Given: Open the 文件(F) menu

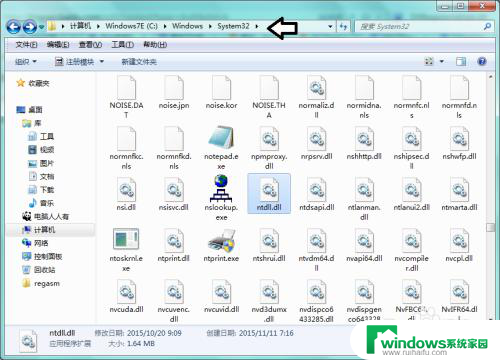Looking at the screenshot, I should 26,45.
